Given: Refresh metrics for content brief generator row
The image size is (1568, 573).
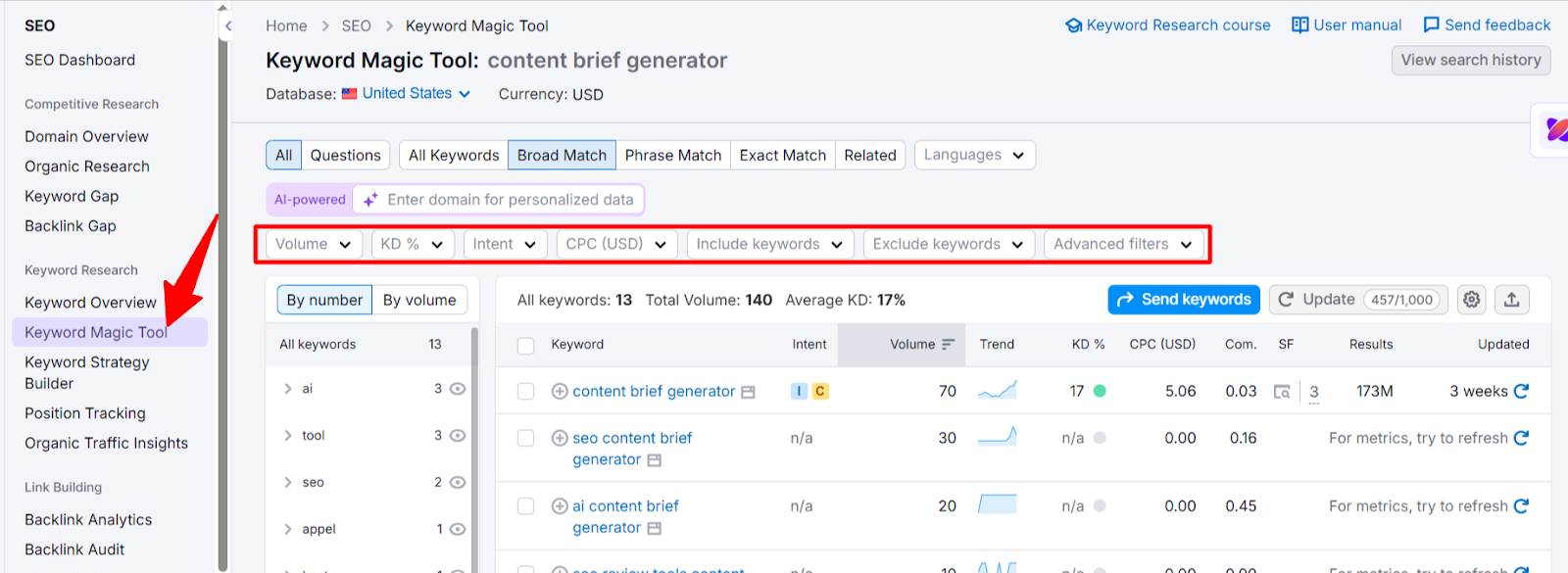Looking at the screenshot, I should click(1521, 391).
